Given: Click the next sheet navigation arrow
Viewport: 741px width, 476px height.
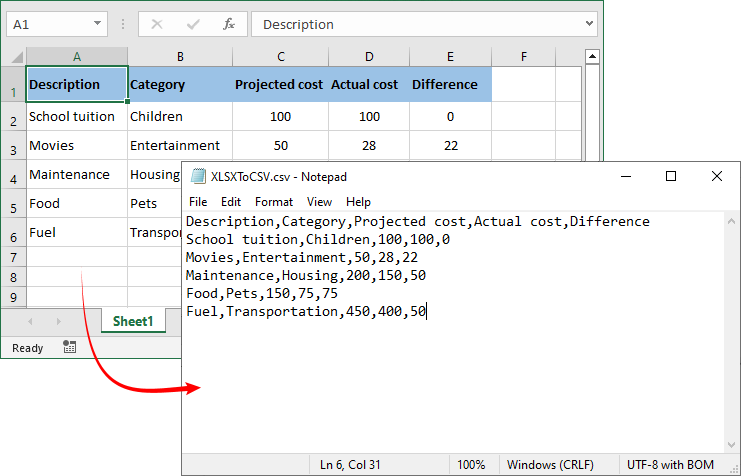Looking at the screenshot, I should click(59, 321).
